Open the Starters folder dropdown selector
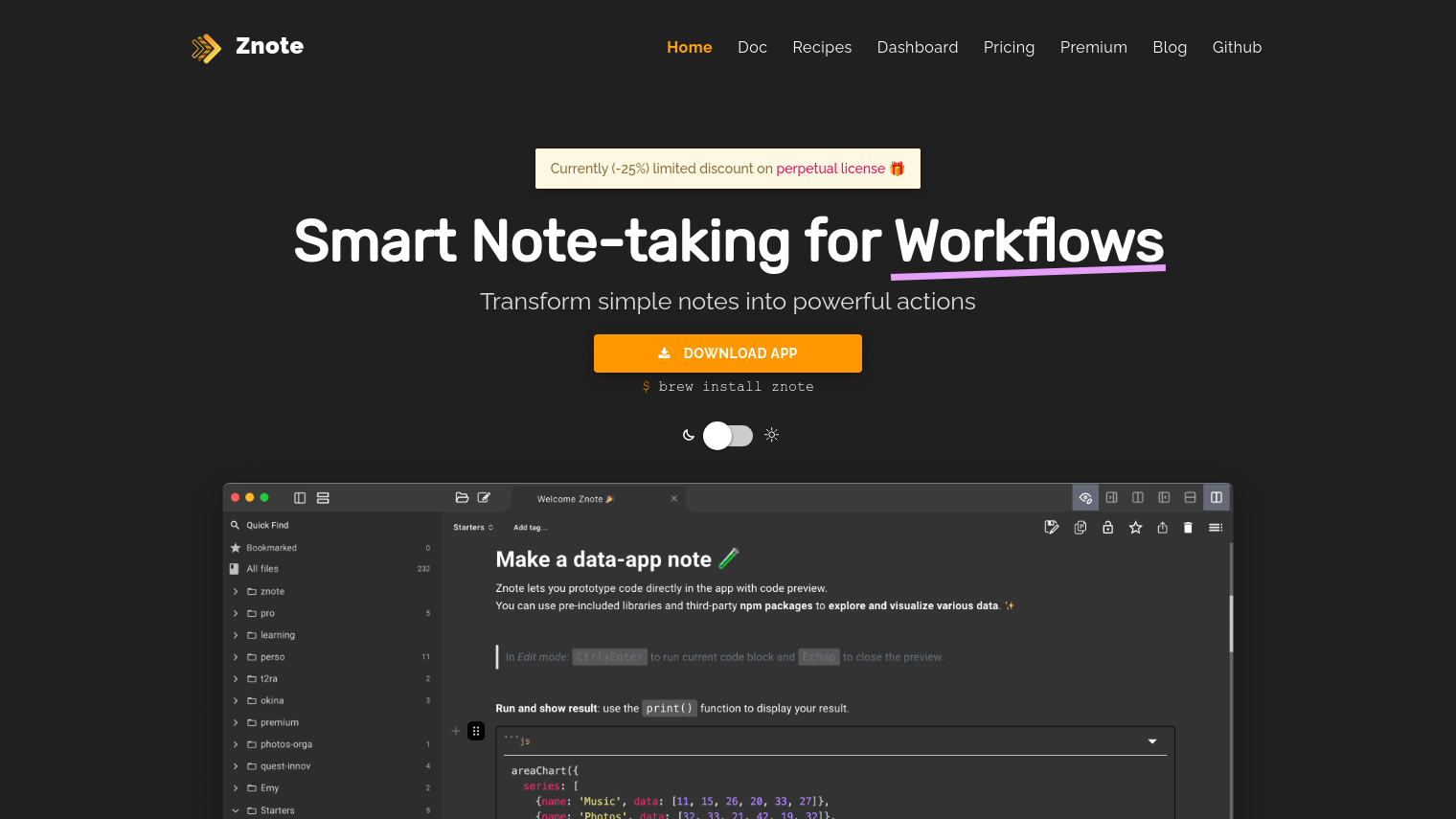This screenshot has width=1456, height=819. tap(473, 528)
